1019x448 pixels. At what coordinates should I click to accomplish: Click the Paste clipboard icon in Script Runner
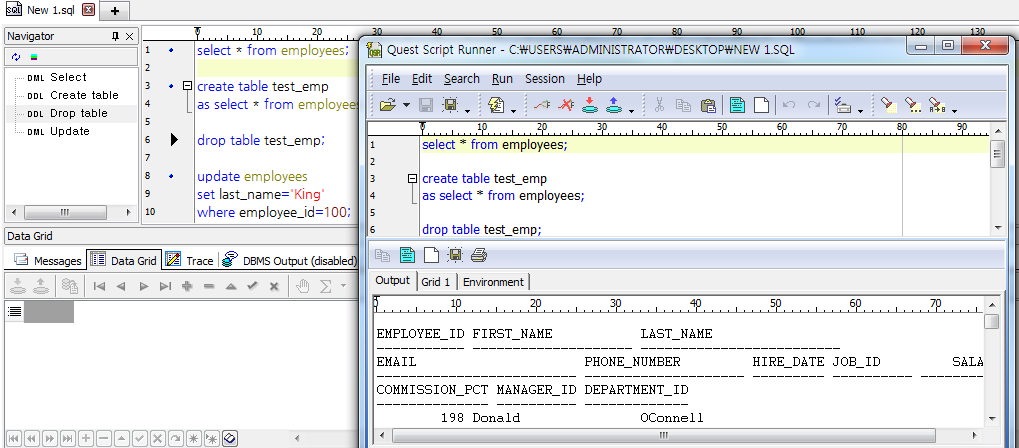pos(708,105)
